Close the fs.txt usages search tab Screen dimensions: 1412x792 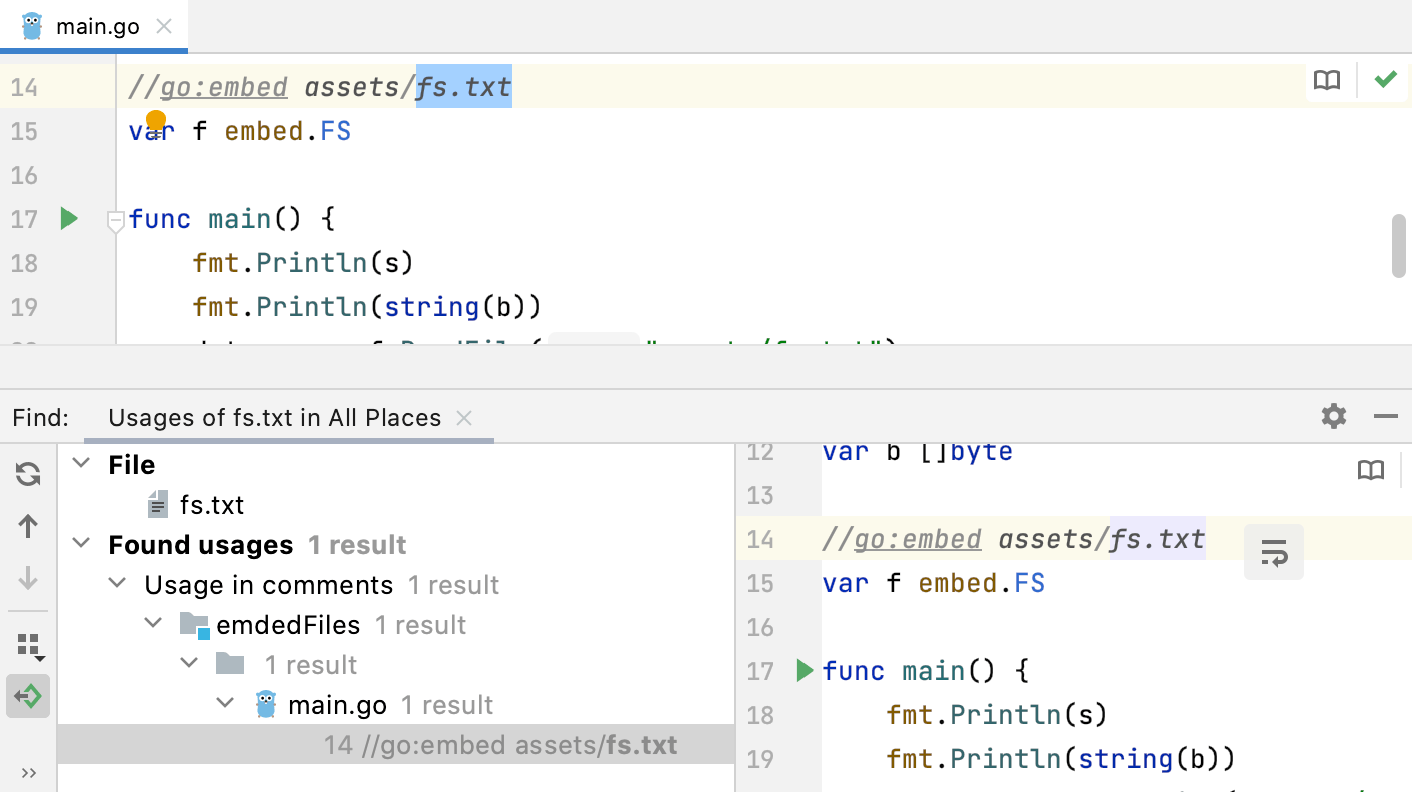pos(463,418)
